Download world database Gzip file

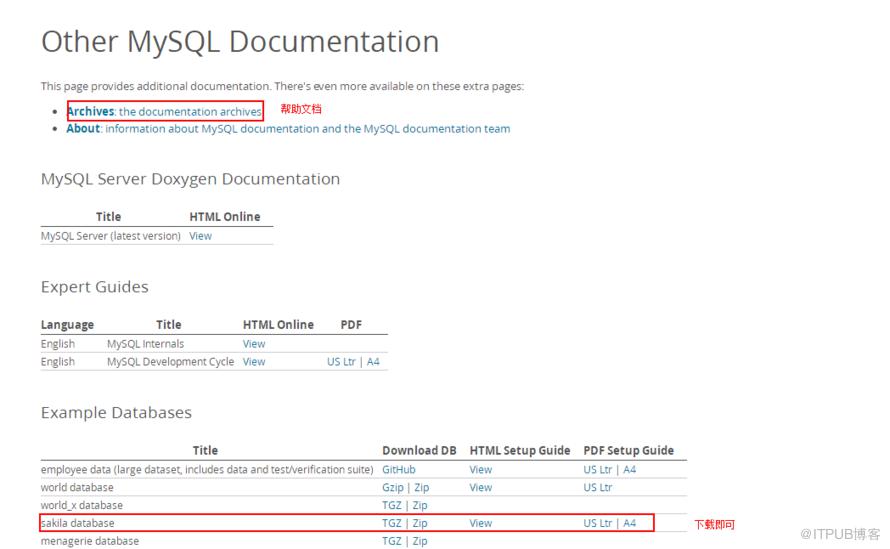point(393,488)
